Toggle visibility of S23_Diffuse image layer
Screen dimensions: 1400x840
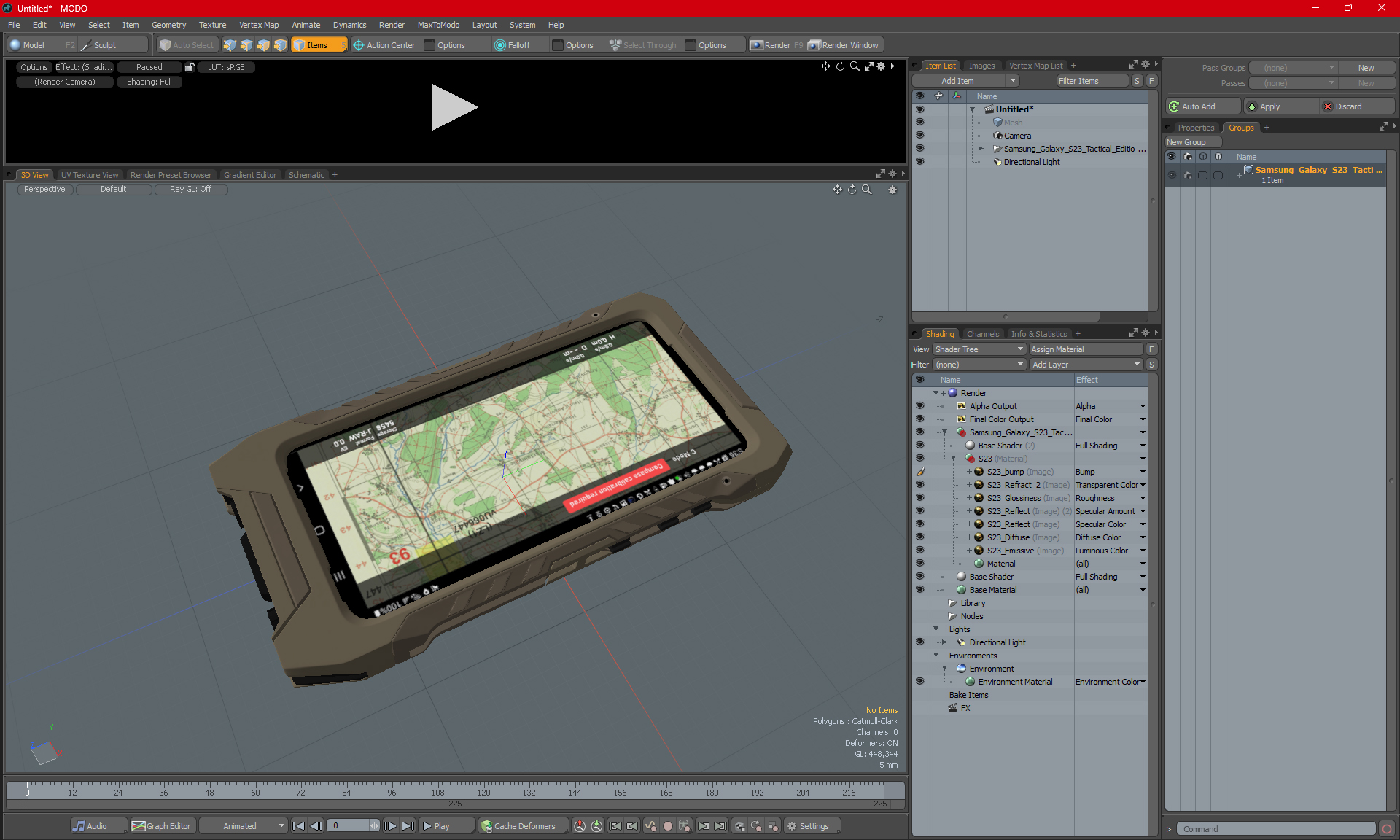tap(919, 537)
